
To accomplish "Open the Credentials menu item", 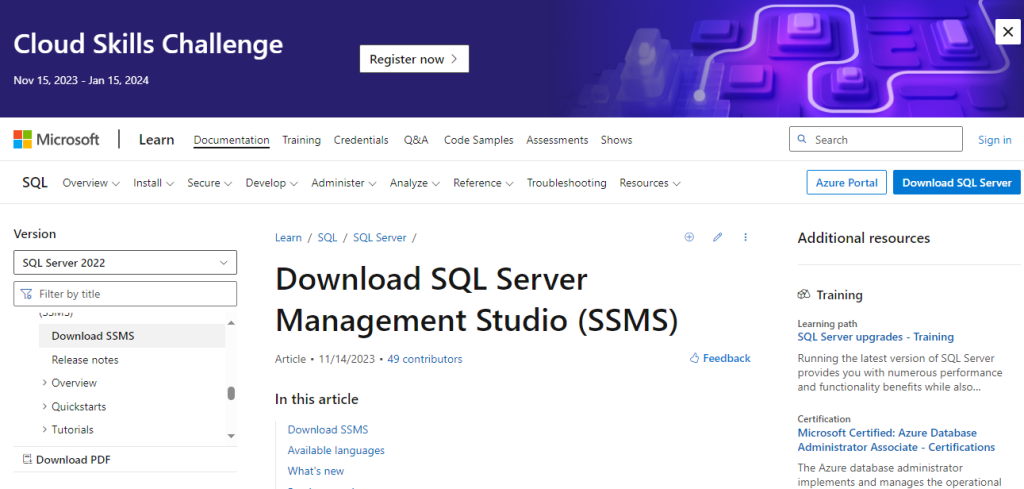I will (361, 140).
